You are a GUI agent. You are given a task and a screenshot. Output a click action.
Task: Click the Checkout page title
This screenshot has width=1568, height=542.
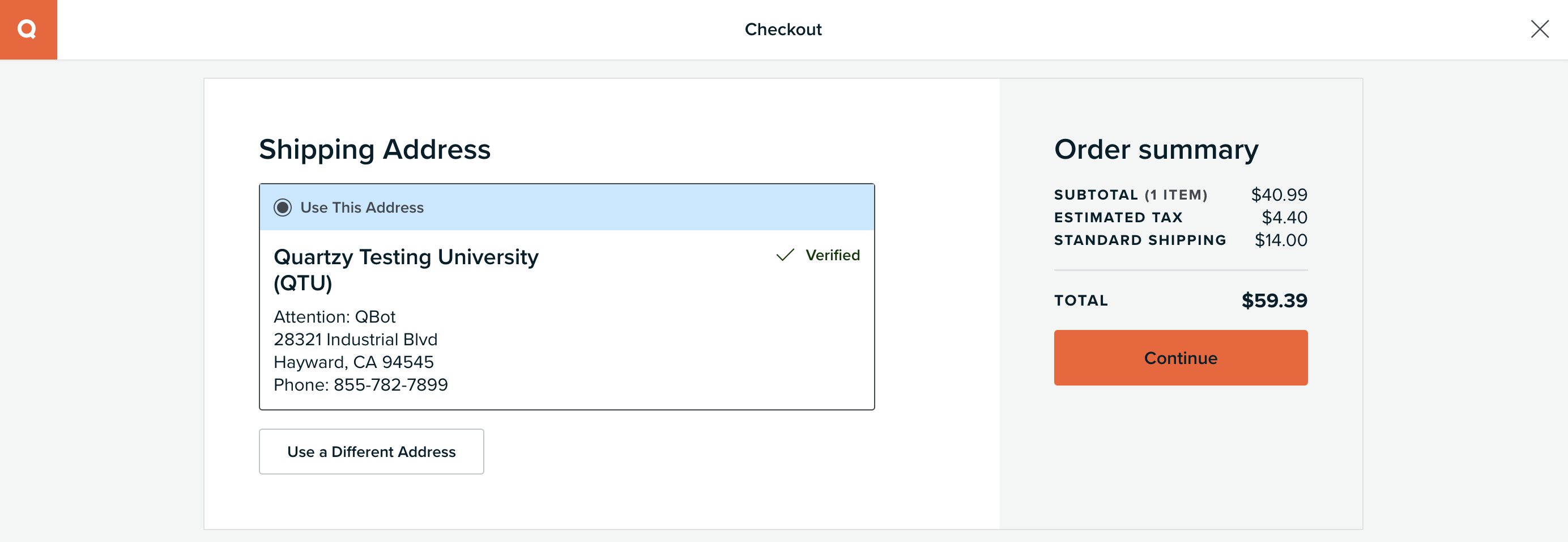pos(783,29)
